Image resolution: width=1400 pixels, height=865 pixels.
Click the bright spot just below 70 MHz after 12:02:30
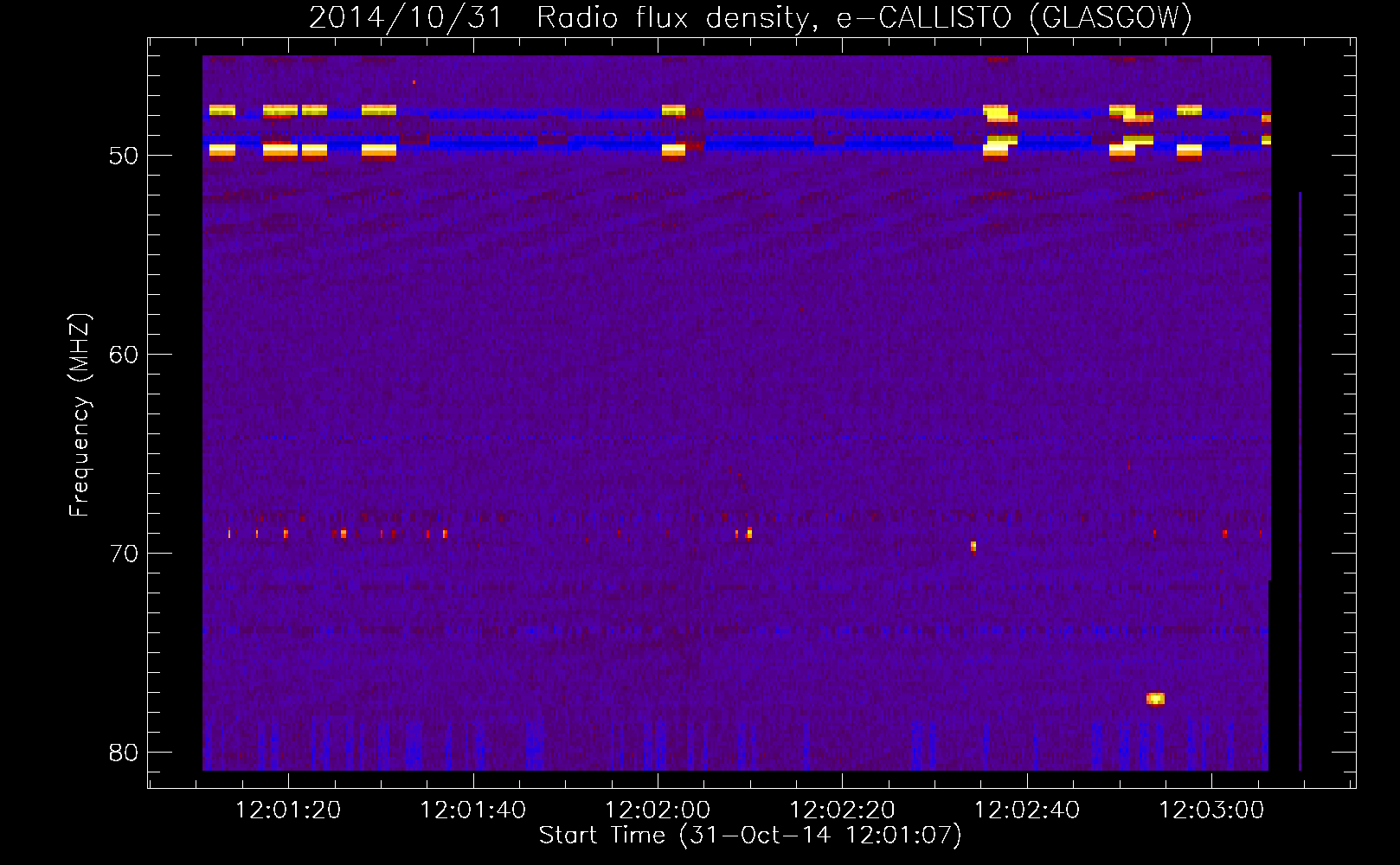973,547
